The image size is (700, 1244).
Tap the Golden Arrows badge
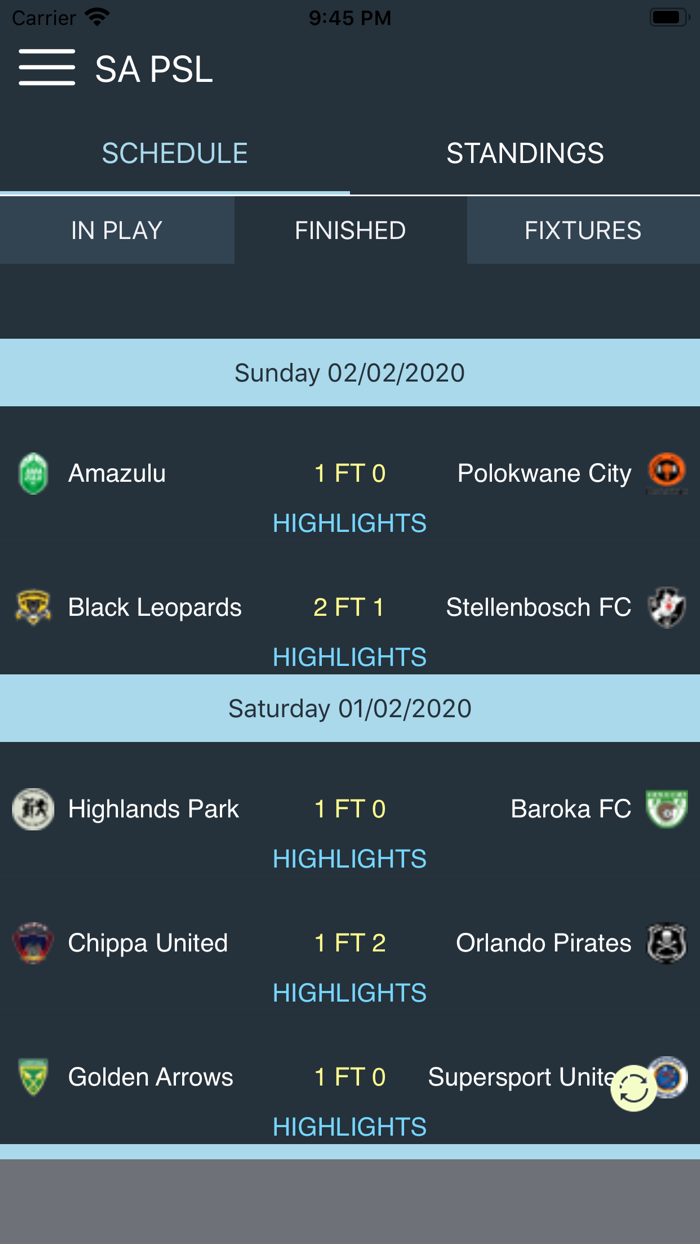[x=33, y=1077]
